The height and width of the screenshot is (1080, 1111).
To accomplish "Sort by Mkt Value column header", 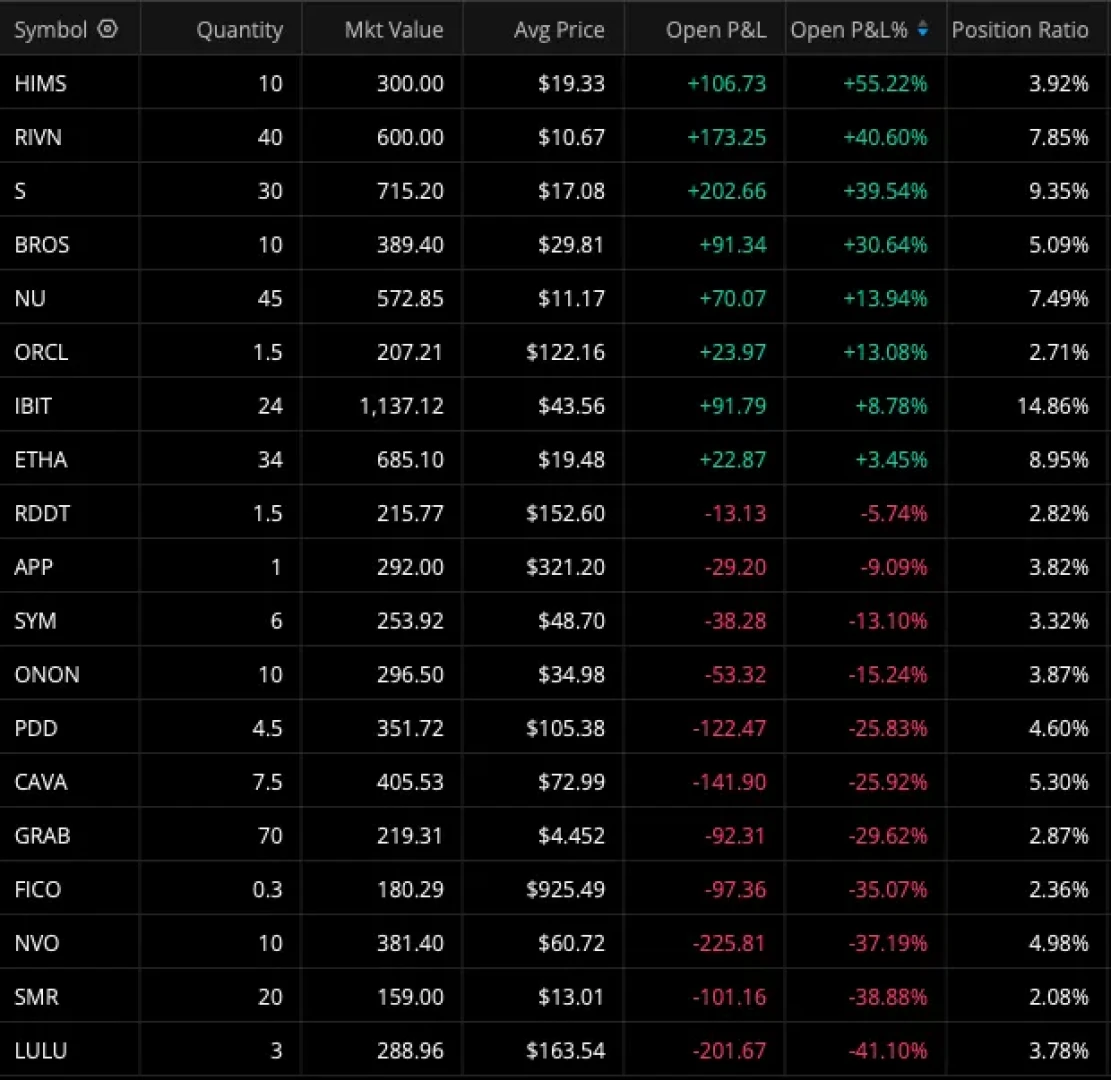I will pos(394,30).
